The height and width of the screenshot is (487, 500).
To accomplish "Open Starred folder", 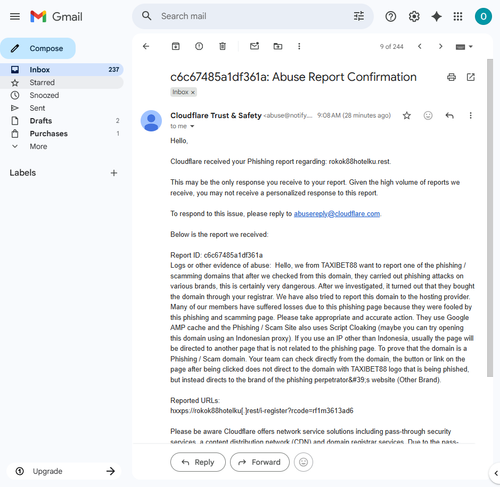I will tap(62, 82).
